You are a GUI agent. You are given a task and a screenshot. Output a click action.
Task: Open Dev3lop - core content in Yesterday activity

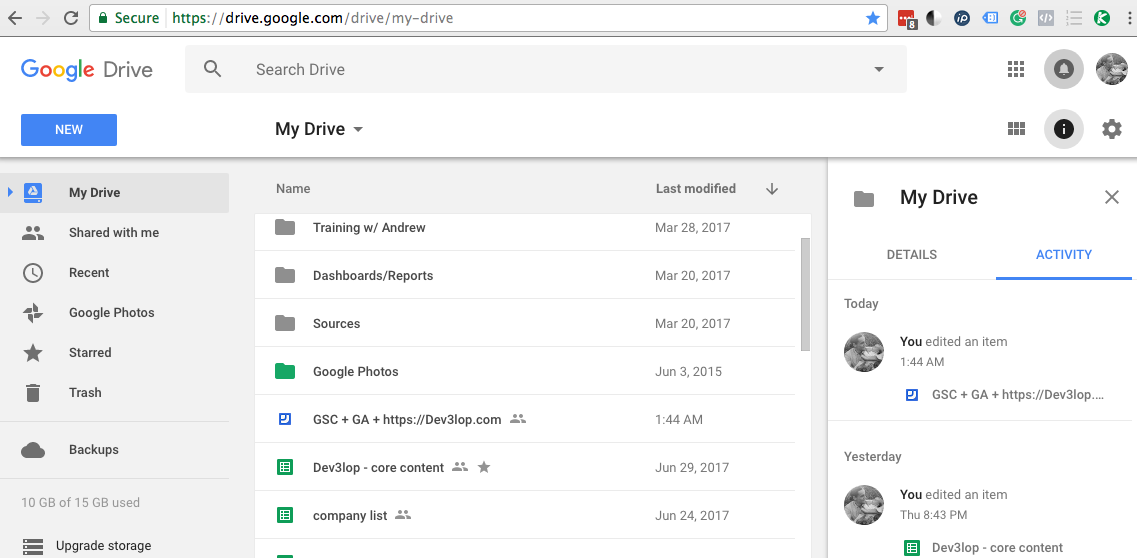coord(997,548)
